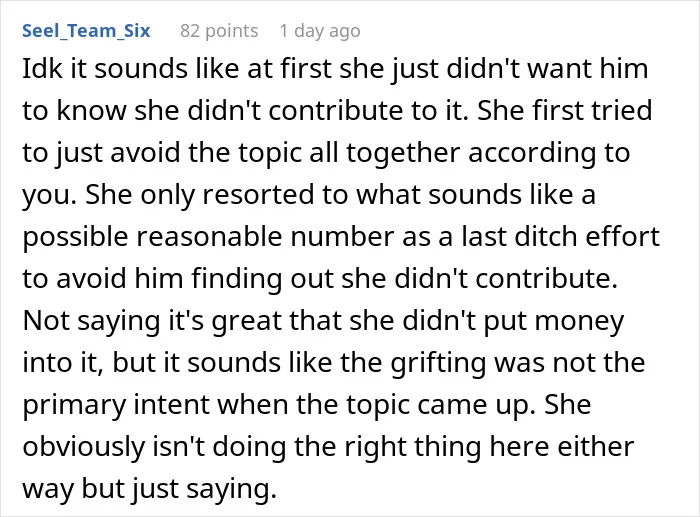This screenshot has height=517, width=700.
Task: Open the 1 day ago timestamp permalink
Action: [320, 31]
